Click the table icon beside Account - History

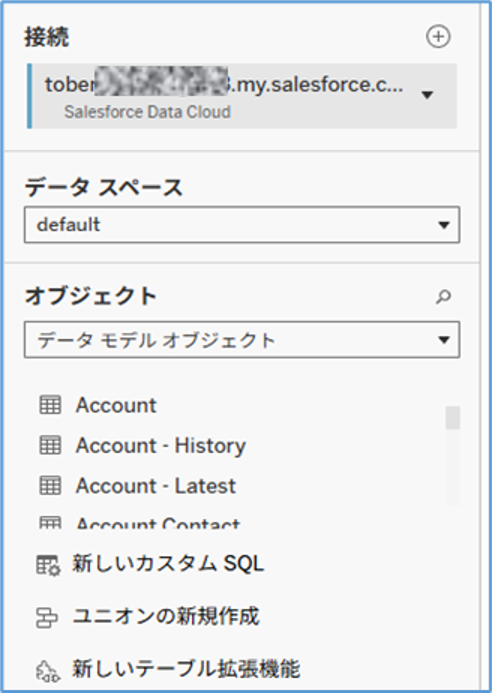point(50,445)
